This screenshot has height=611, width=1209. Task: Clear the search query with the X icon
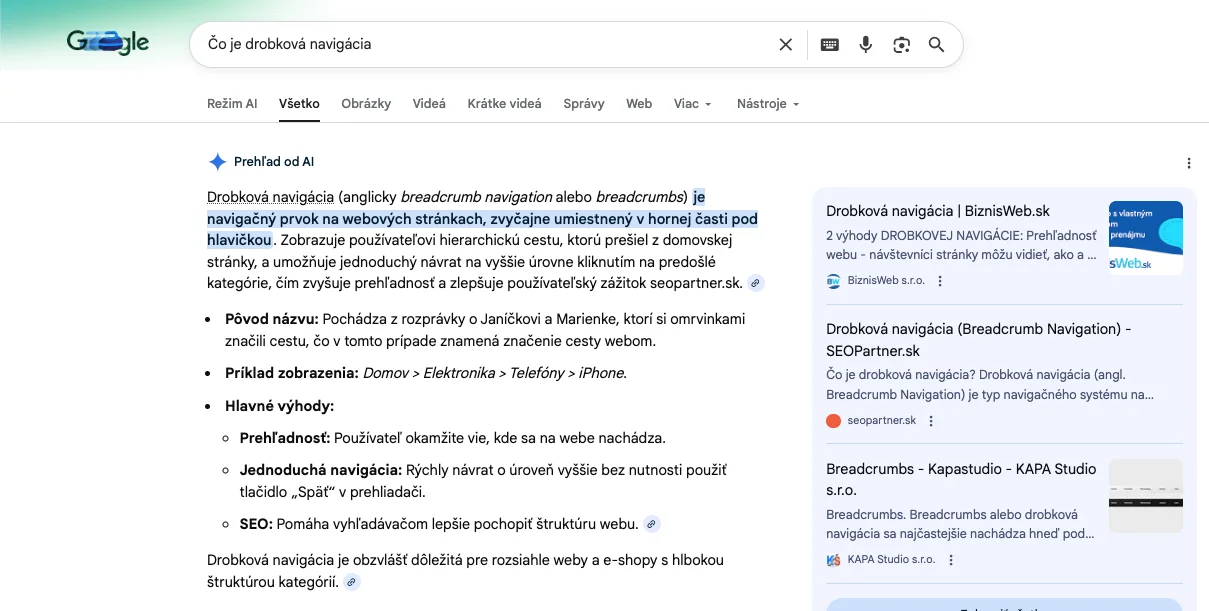click(x=785, y=45)
